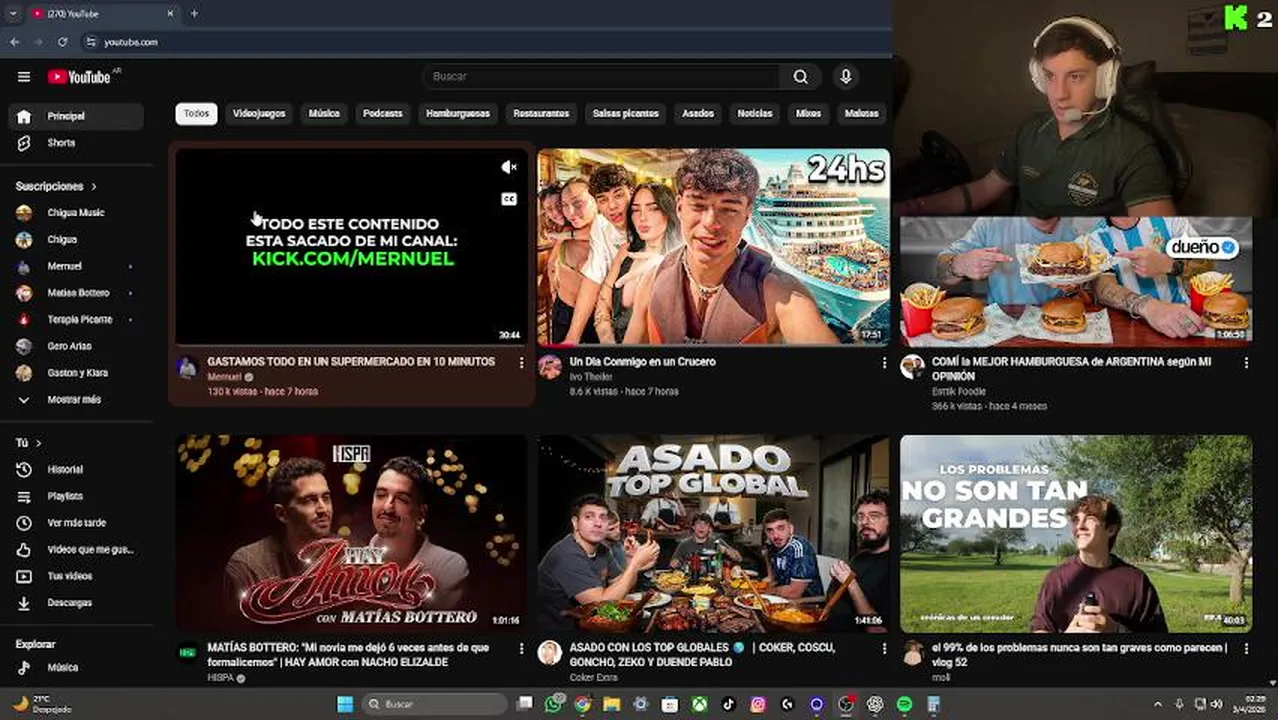Open the Windows Start menu
Viewport: 1278px width, 720px height.
pyautogui.click(x=345, y=704)
